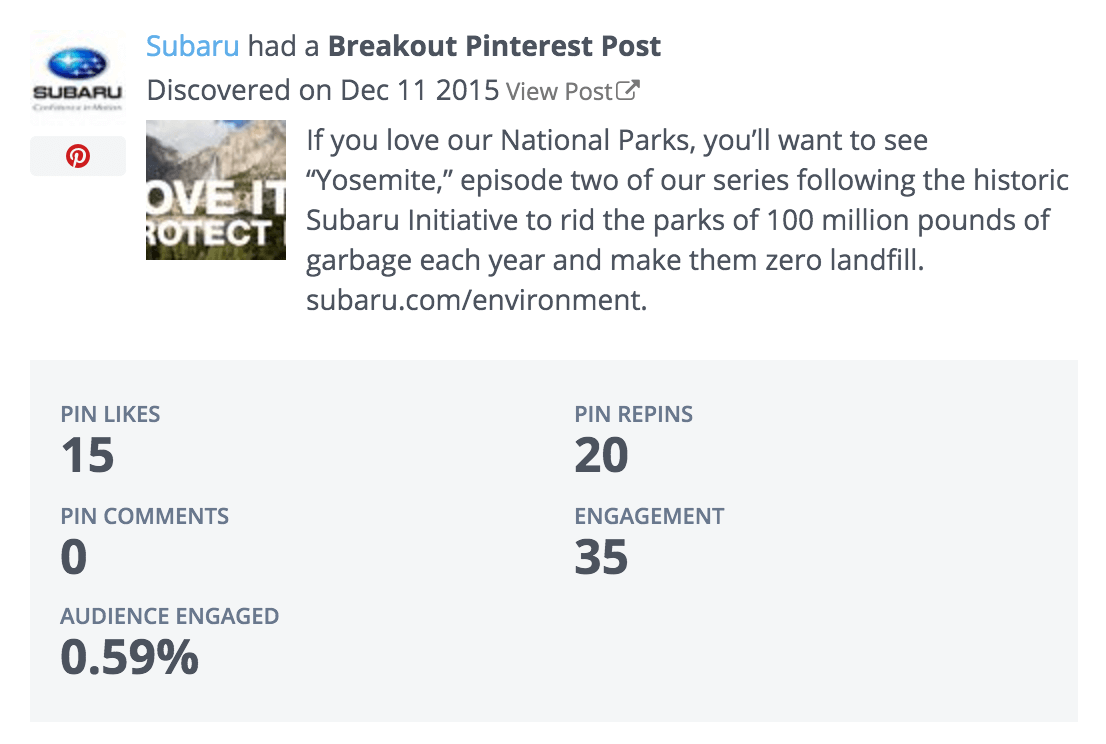Click the post description about National Parks
Screen dimensions: 1106x744
coord(687,220)
